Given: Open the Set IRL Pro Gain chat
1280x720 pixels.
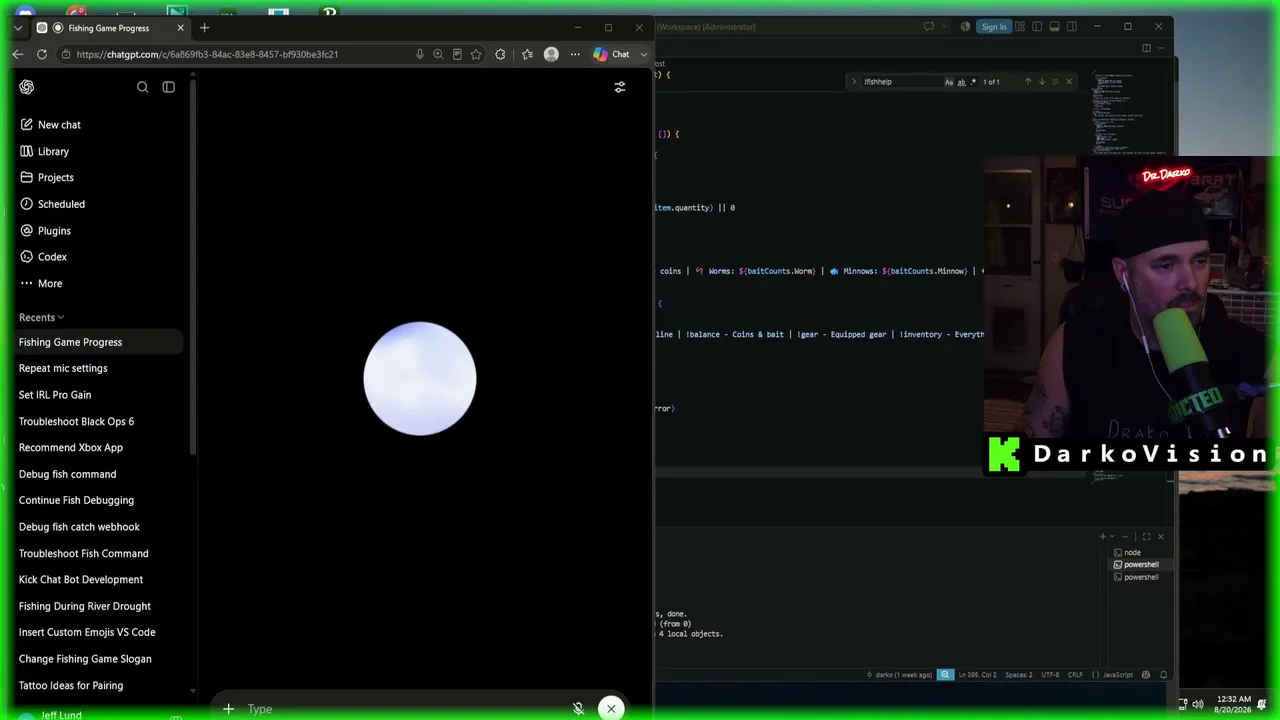Looking at the screenshot, I should pyautogui.click(x=55, y=395).
